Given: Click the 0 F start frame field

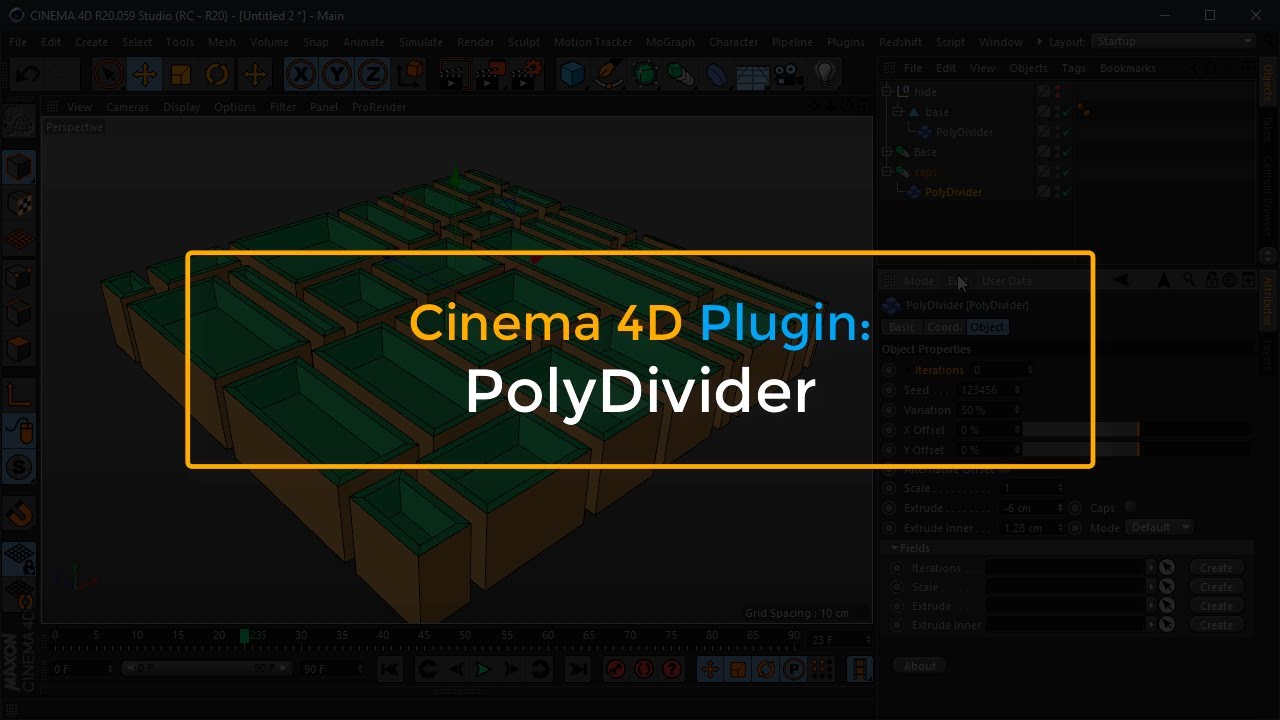Looking at the screenshot, I should coord(83,668).
